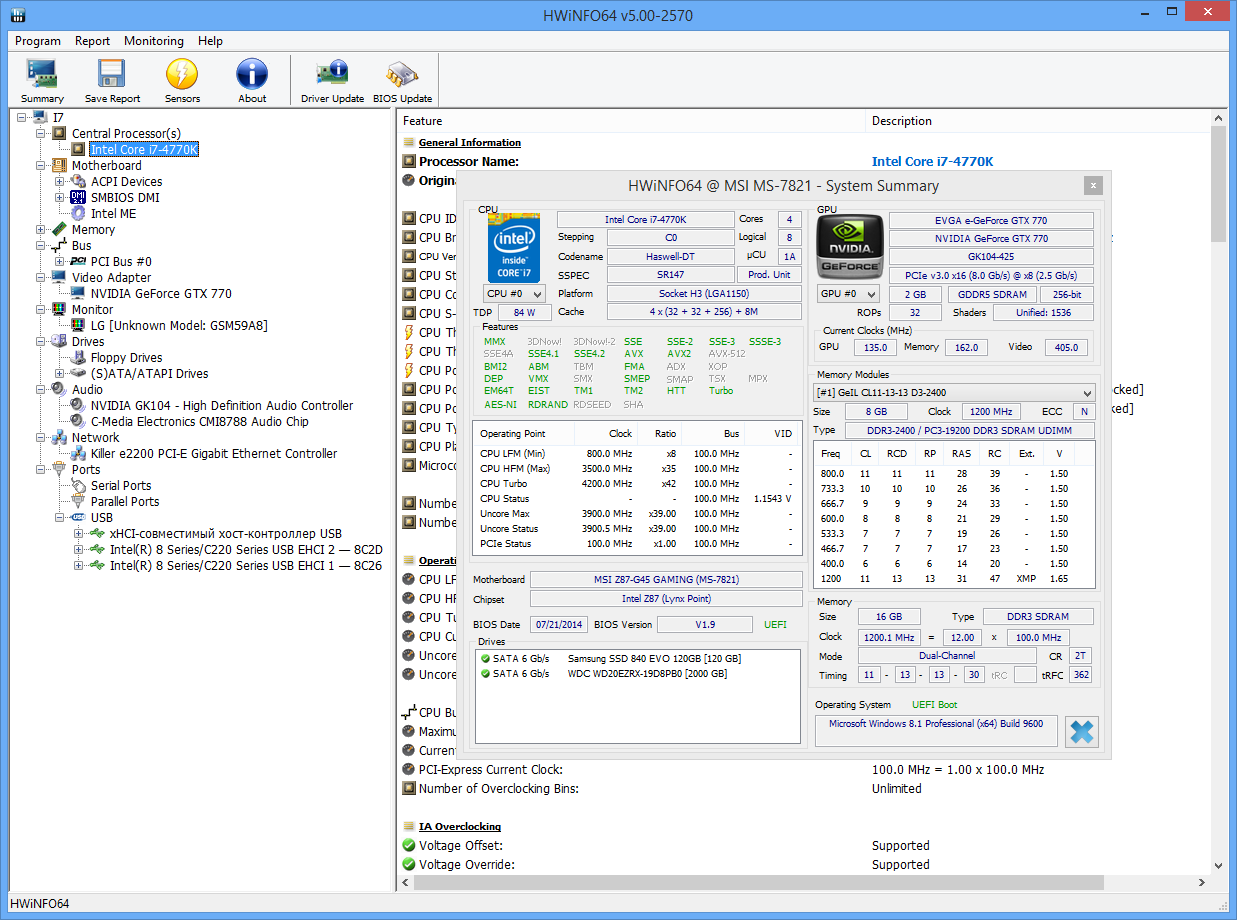
Task: Open the GPU #0 selector dropdown
Action: coord(848,294)
